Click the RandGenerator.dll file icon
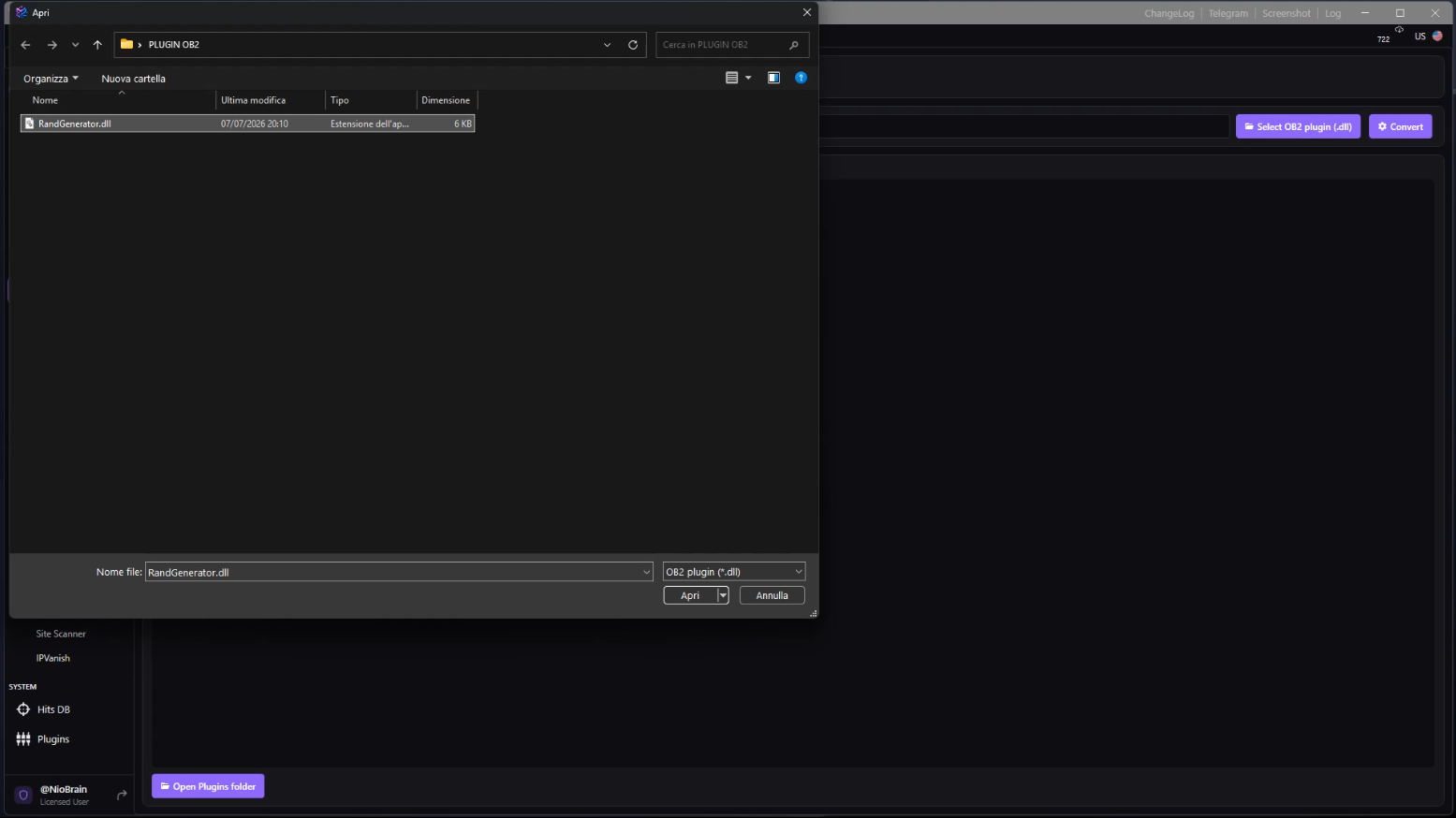This screenshot has height=818, width=1456. (29, 124)
